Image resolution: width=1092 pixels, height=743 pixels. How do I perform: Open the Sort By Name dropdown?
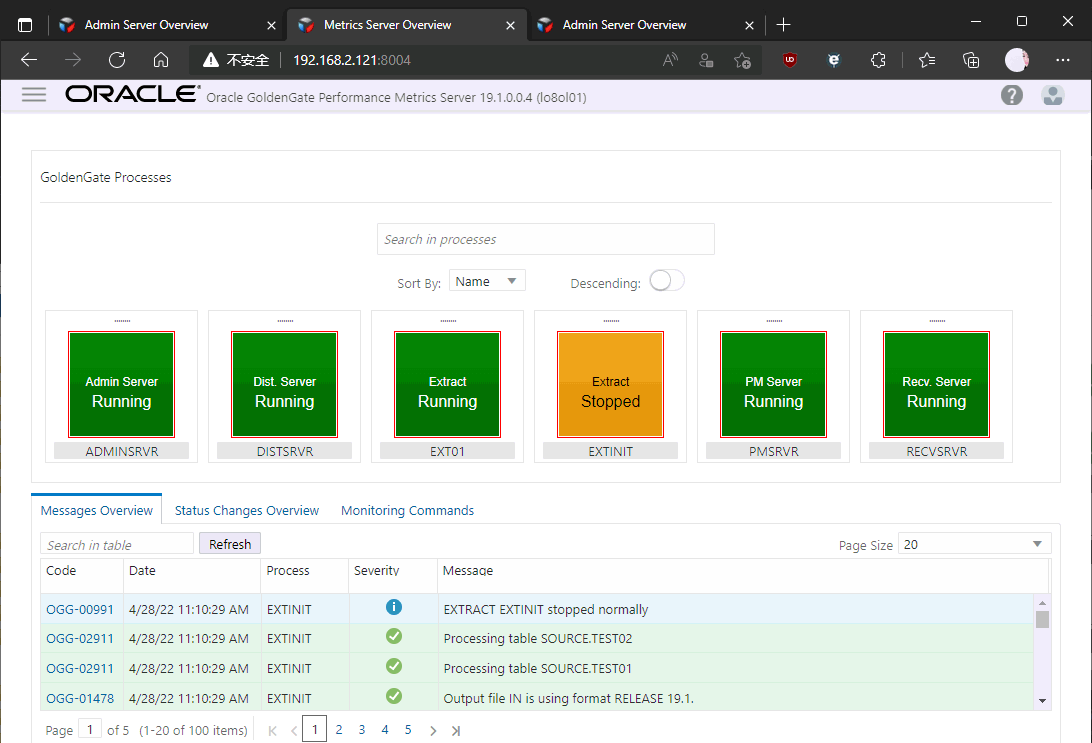click(x=487, y=282)
